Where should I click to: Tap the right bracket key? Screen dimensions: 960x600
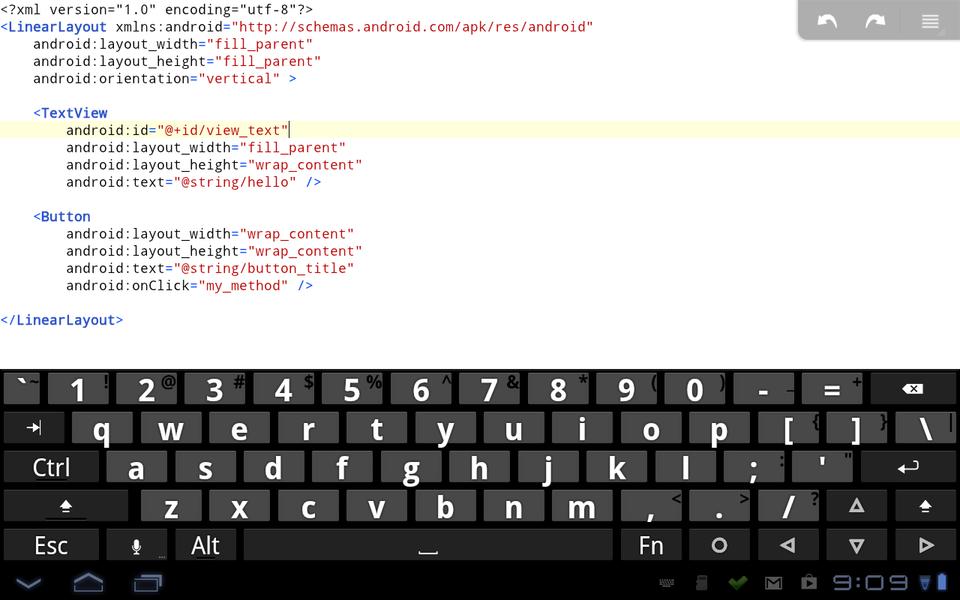[857, 427]
